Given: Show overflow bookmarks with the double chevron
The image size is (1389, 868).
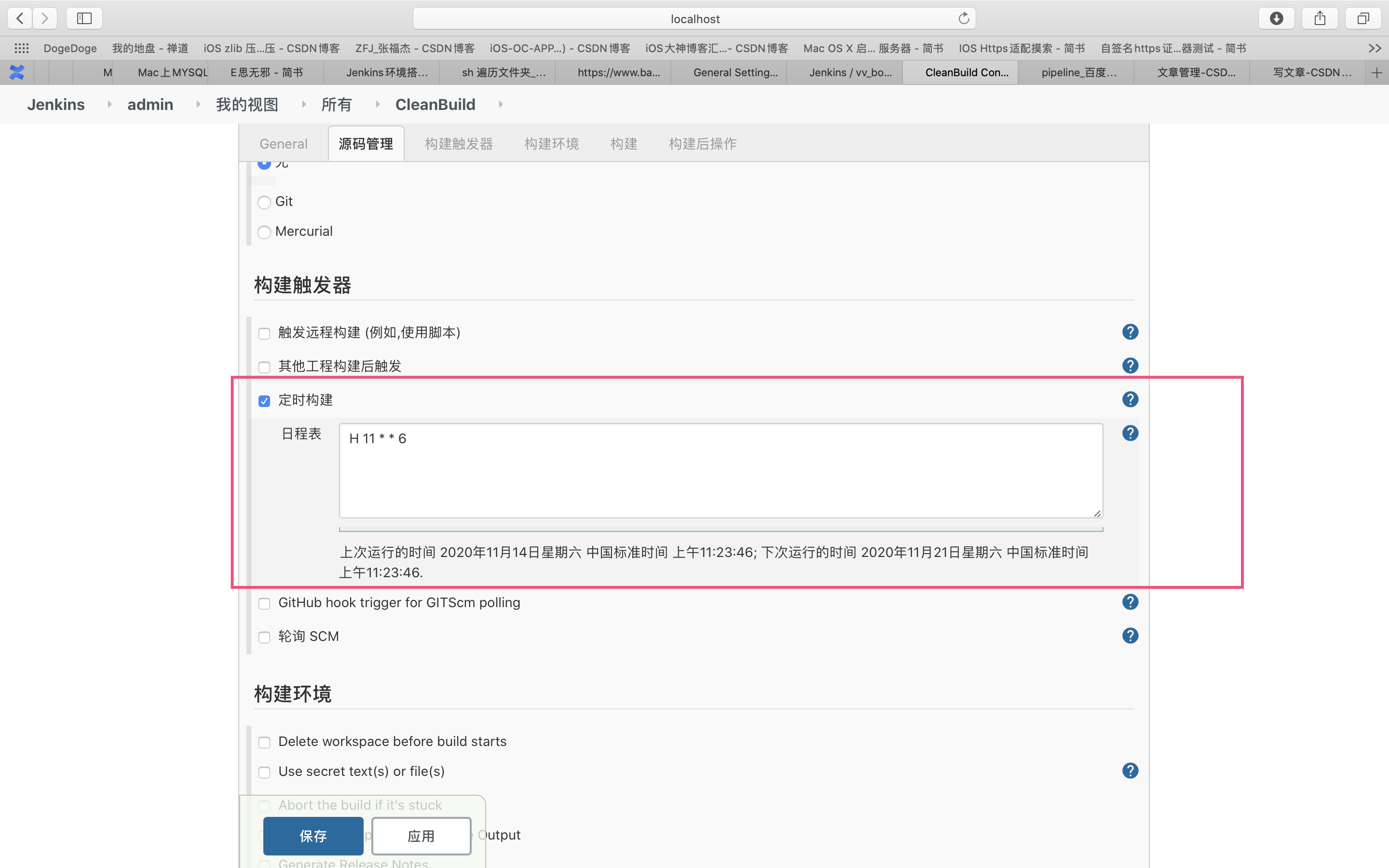Looking at the screenshot, I should [x=1374, y=48].
